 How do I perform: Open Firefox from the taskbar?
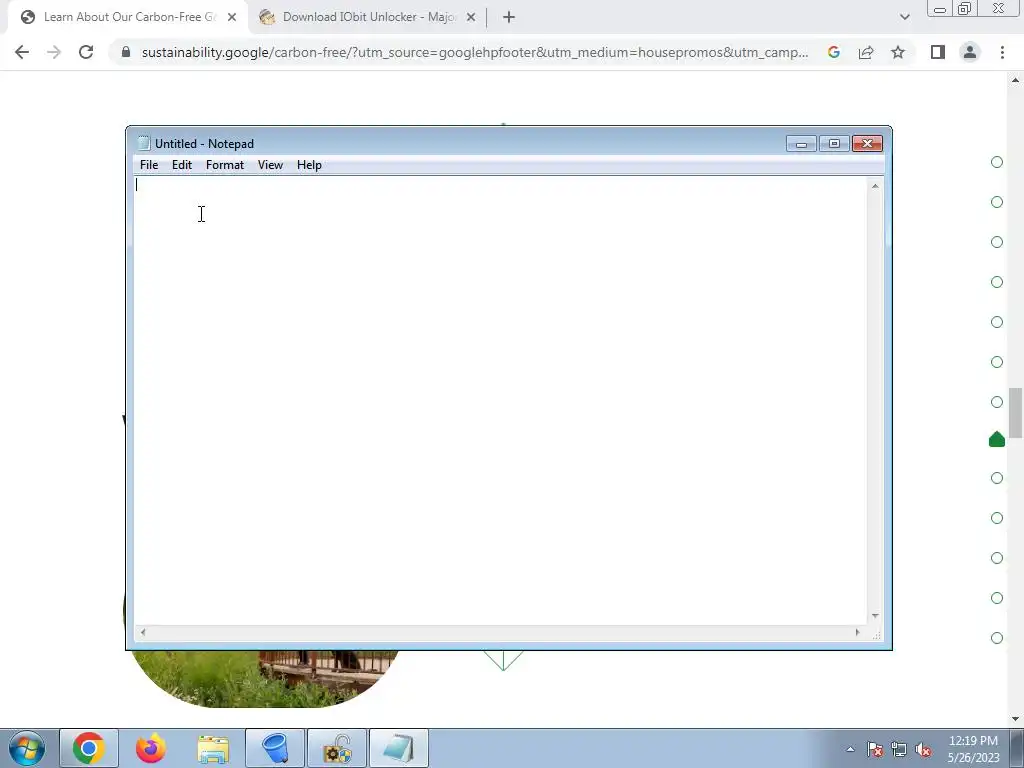tap(151, 748)
